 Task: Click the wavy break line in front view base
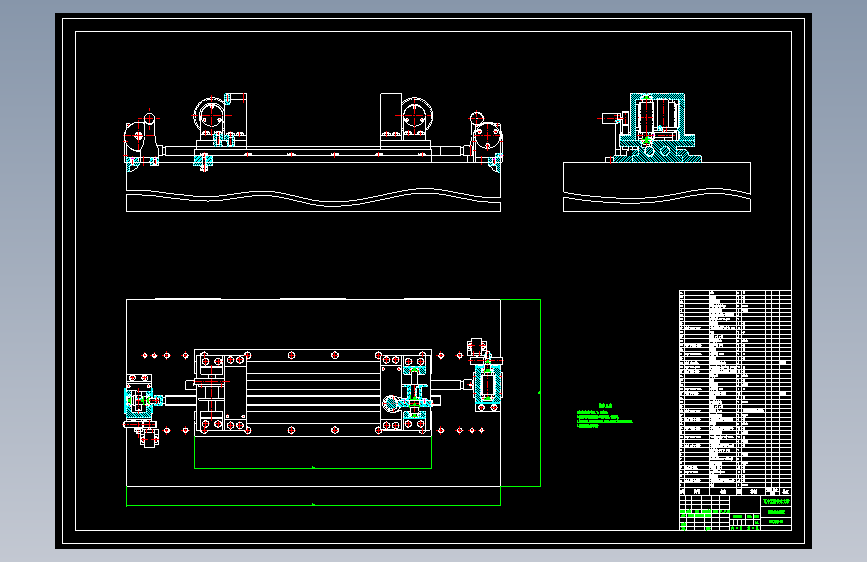314,197
